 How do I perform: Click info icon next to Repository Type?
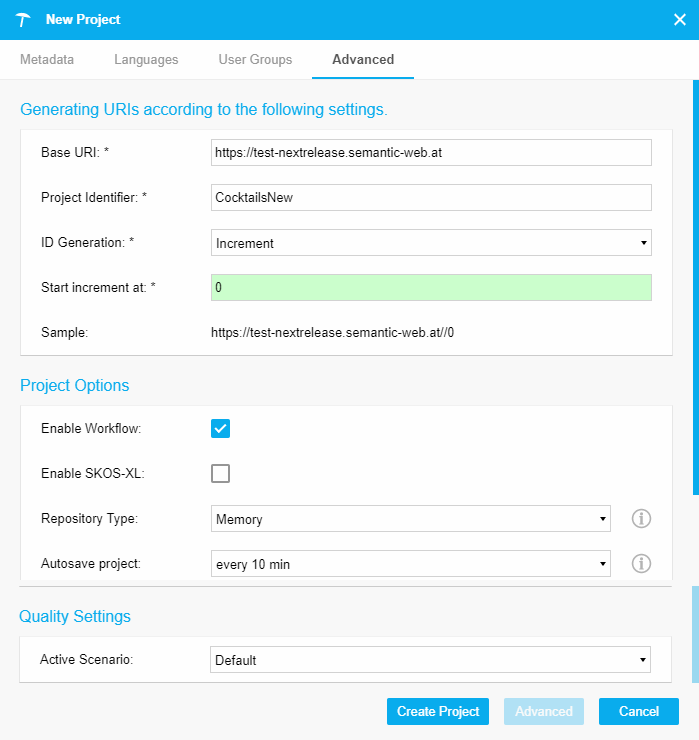[641, 518]
